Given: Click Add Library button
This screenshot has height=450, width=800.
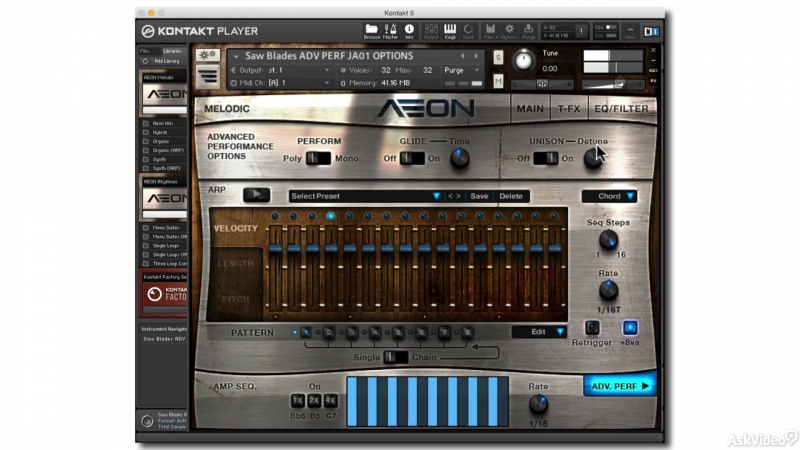Looking at the screenshot, I should click(167, 61).
